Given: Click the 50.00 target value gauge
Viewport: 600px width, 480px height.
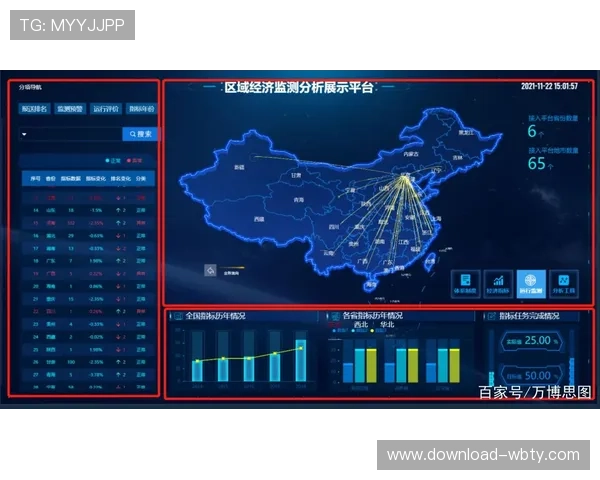Looking at the screenshot, I should click(532, 376).
